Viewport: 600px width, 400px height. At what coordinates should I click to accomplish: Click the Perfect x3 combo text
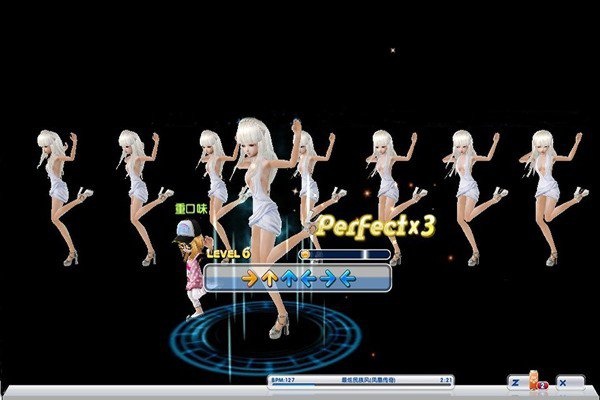coord(376,227)
